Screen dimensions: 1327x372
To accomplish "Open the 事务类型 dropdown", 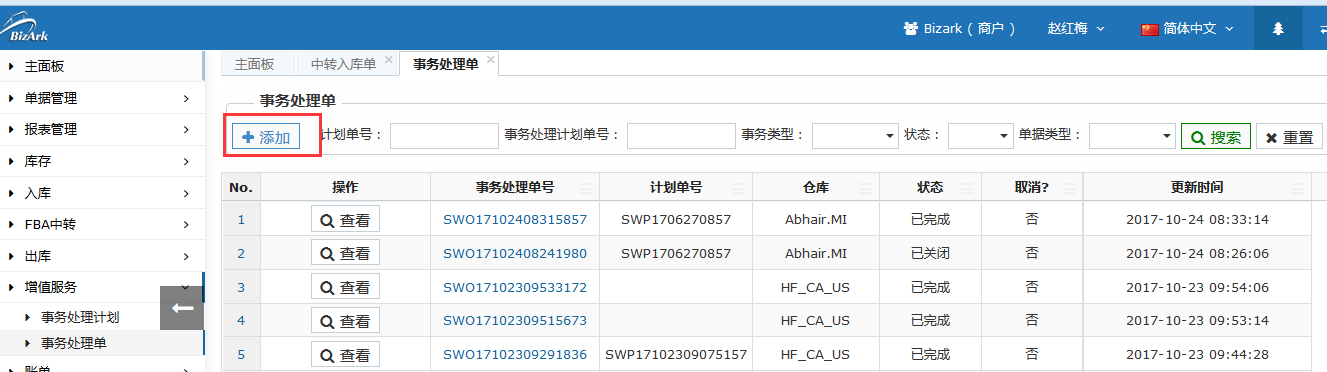I will pyautogui.click(x=855, y=136).
